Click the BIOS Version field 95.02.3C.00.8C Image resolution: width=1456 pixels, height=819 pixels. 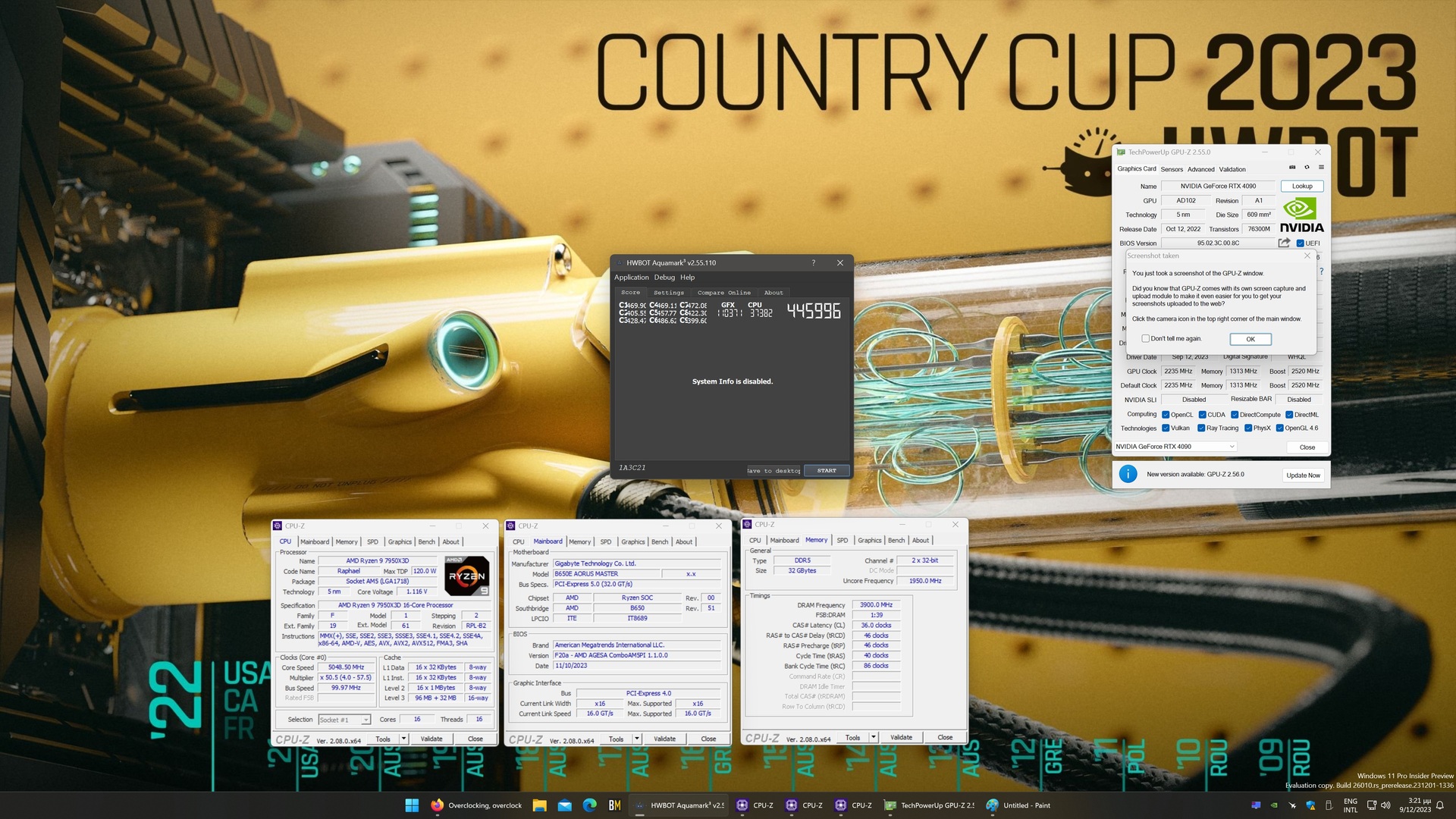(1218, 243)
